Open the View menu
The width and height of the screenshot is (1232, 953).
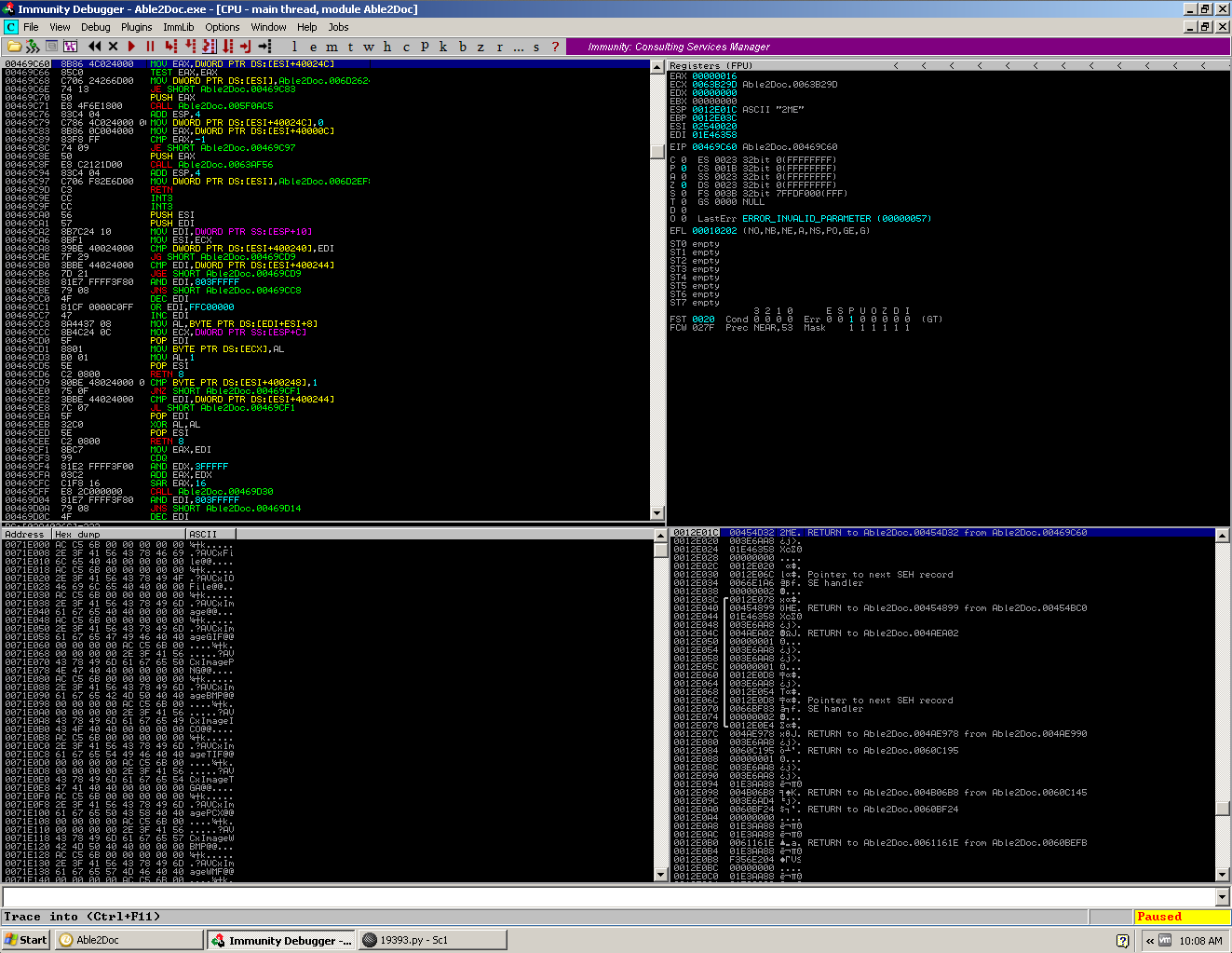point(60,27)
